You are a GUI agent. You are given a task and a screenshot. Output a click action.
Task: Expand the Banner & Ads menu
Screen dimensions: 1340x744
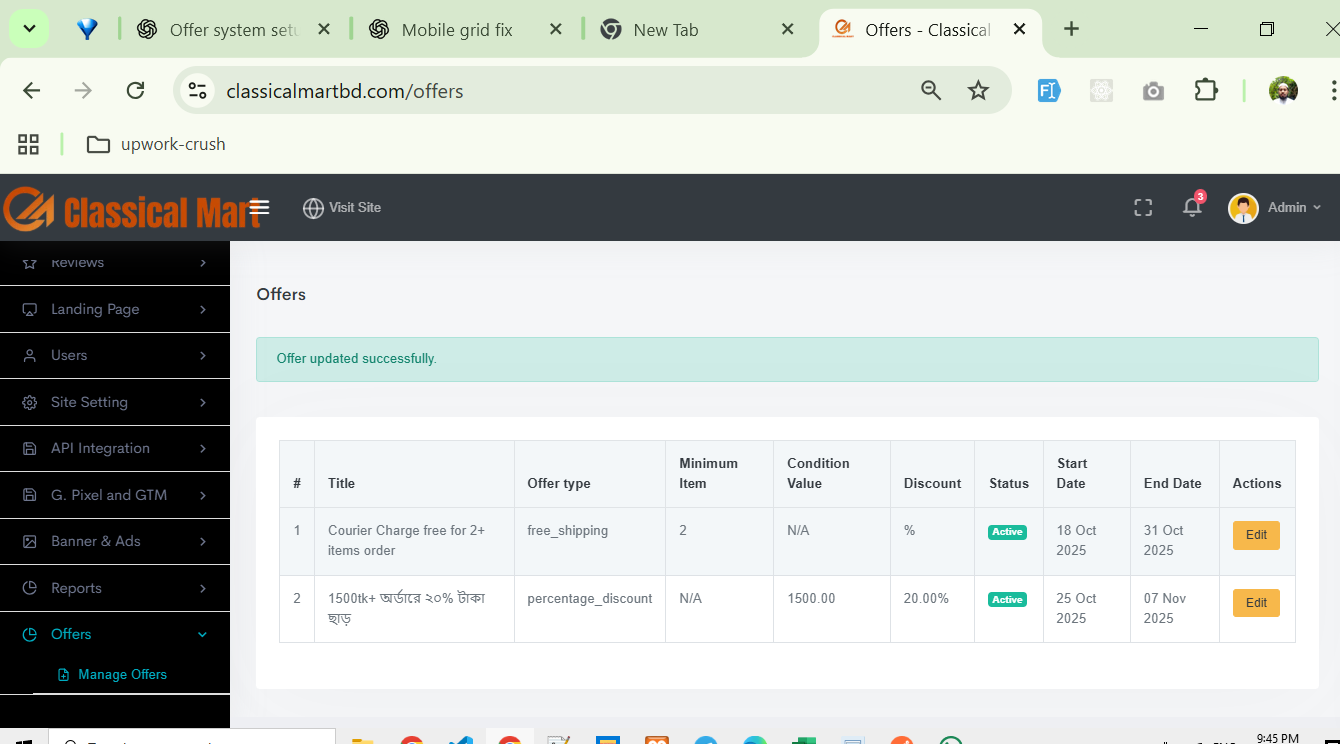[115, 541]
